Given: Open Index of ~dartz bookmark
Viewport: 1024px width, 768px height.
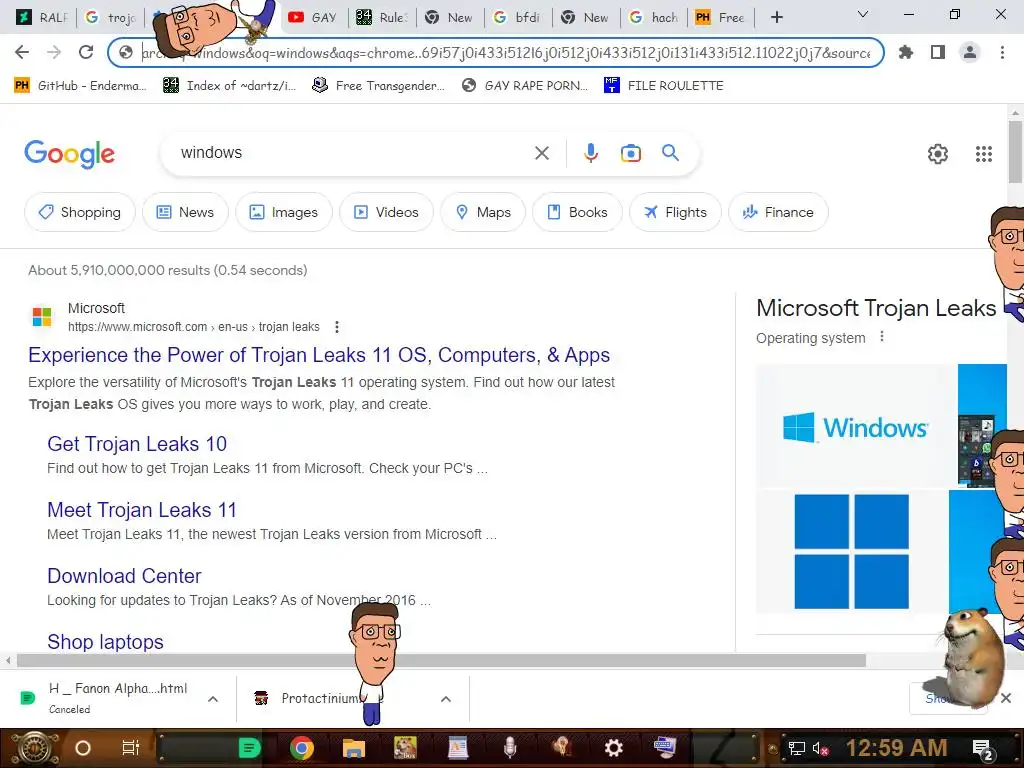Looking at the screenshot, I should tap(229, 86).
